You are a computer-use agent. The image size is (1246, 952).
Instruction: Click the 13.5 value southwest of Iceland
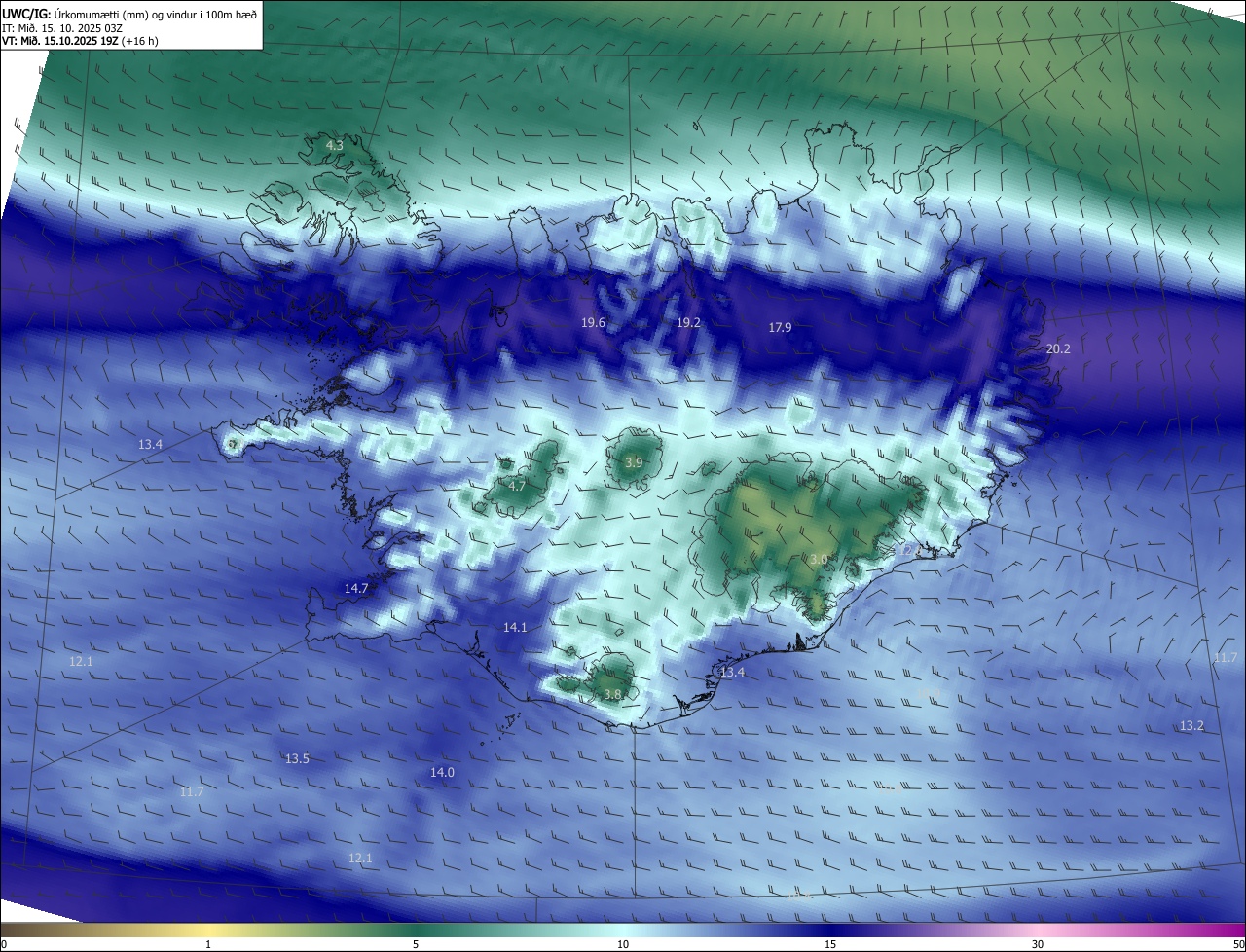coord(297,758)
